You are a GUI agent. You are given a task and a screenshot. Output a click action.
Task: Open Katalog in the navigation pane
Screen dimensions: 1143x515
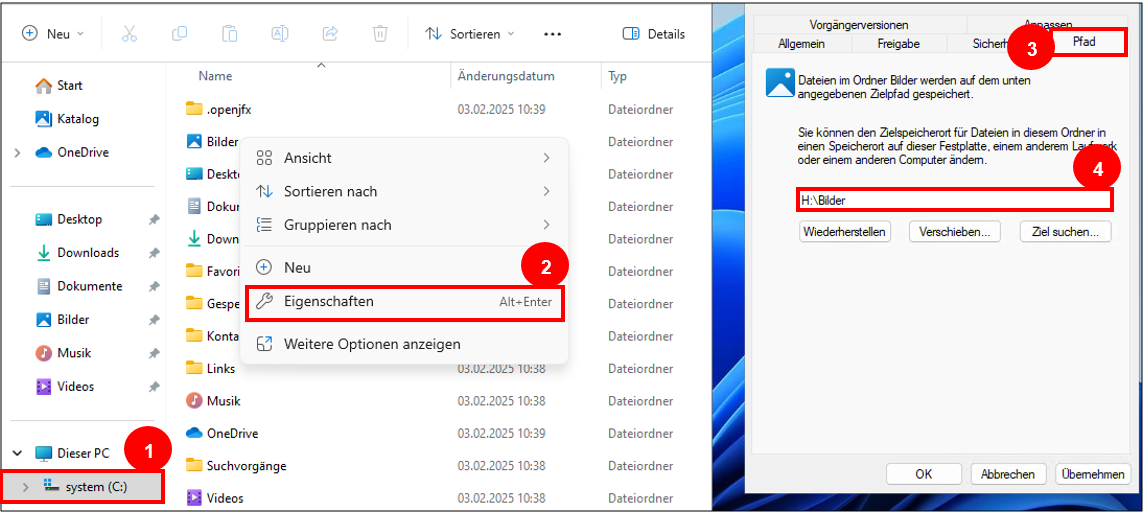click(68, 119)
